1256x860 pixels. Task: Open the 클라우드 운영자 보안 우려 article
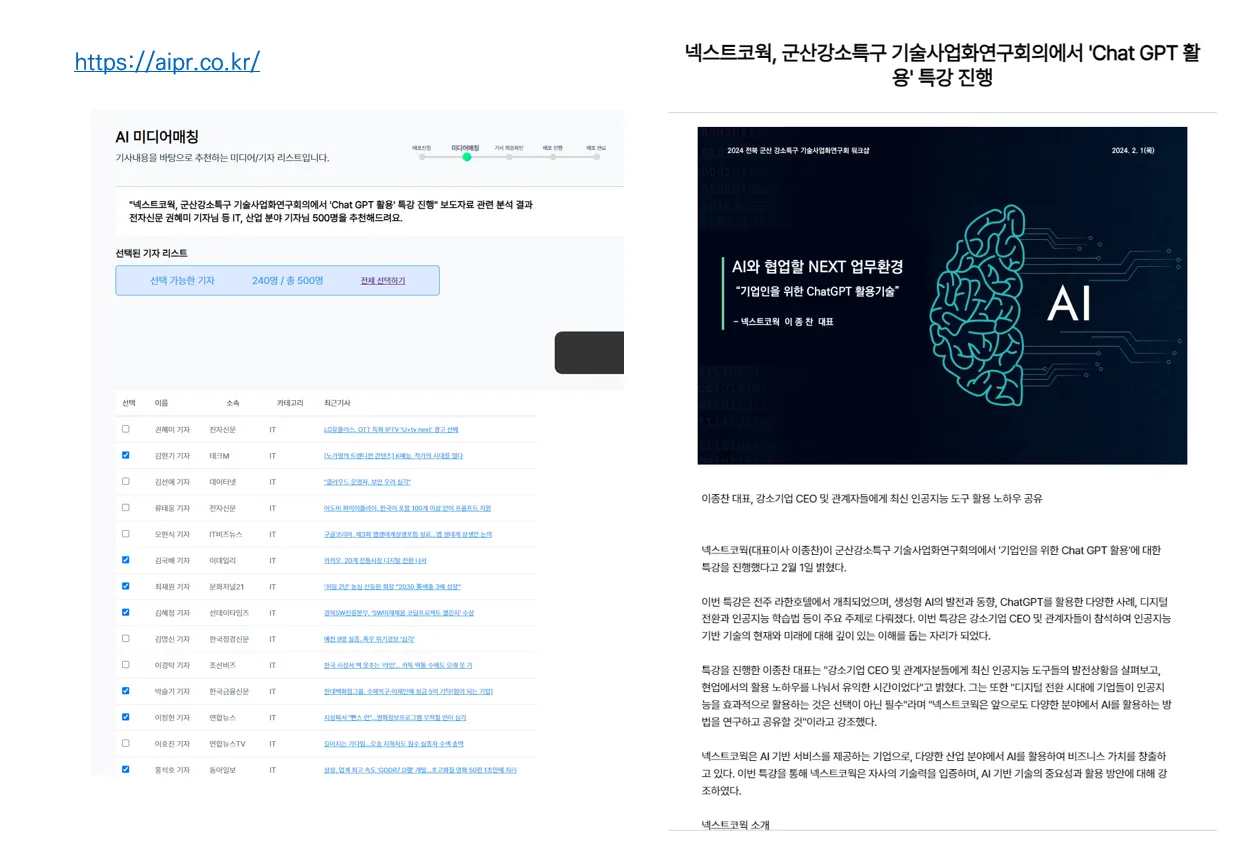(367, 482)
